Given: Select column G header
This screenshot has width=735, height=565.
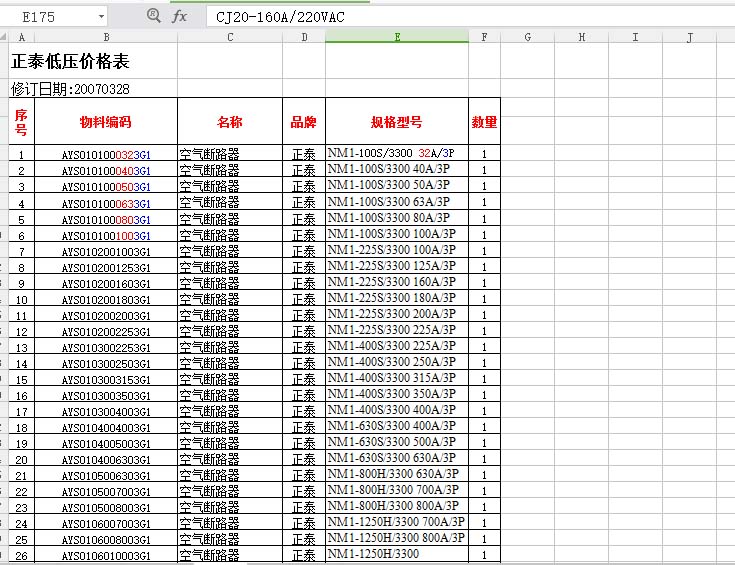Looking at the screenshot, I should 526,37.
